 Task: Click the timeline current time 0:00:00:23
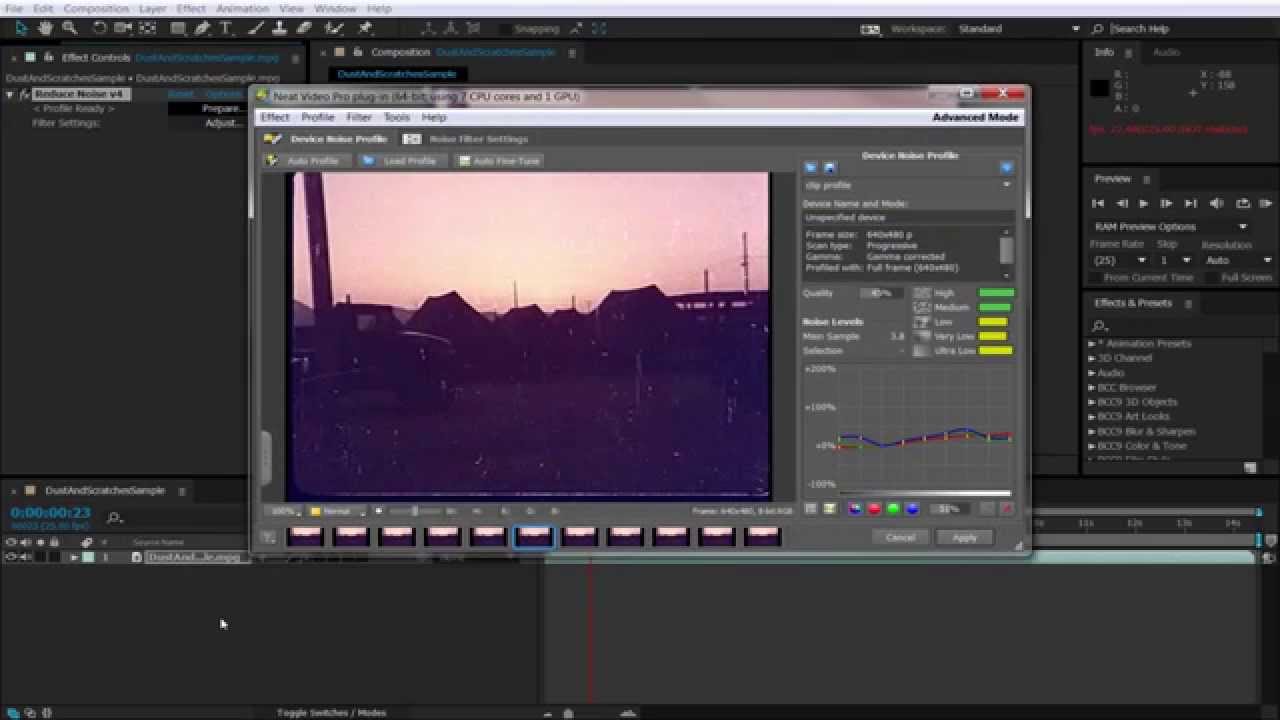(50, 512)
